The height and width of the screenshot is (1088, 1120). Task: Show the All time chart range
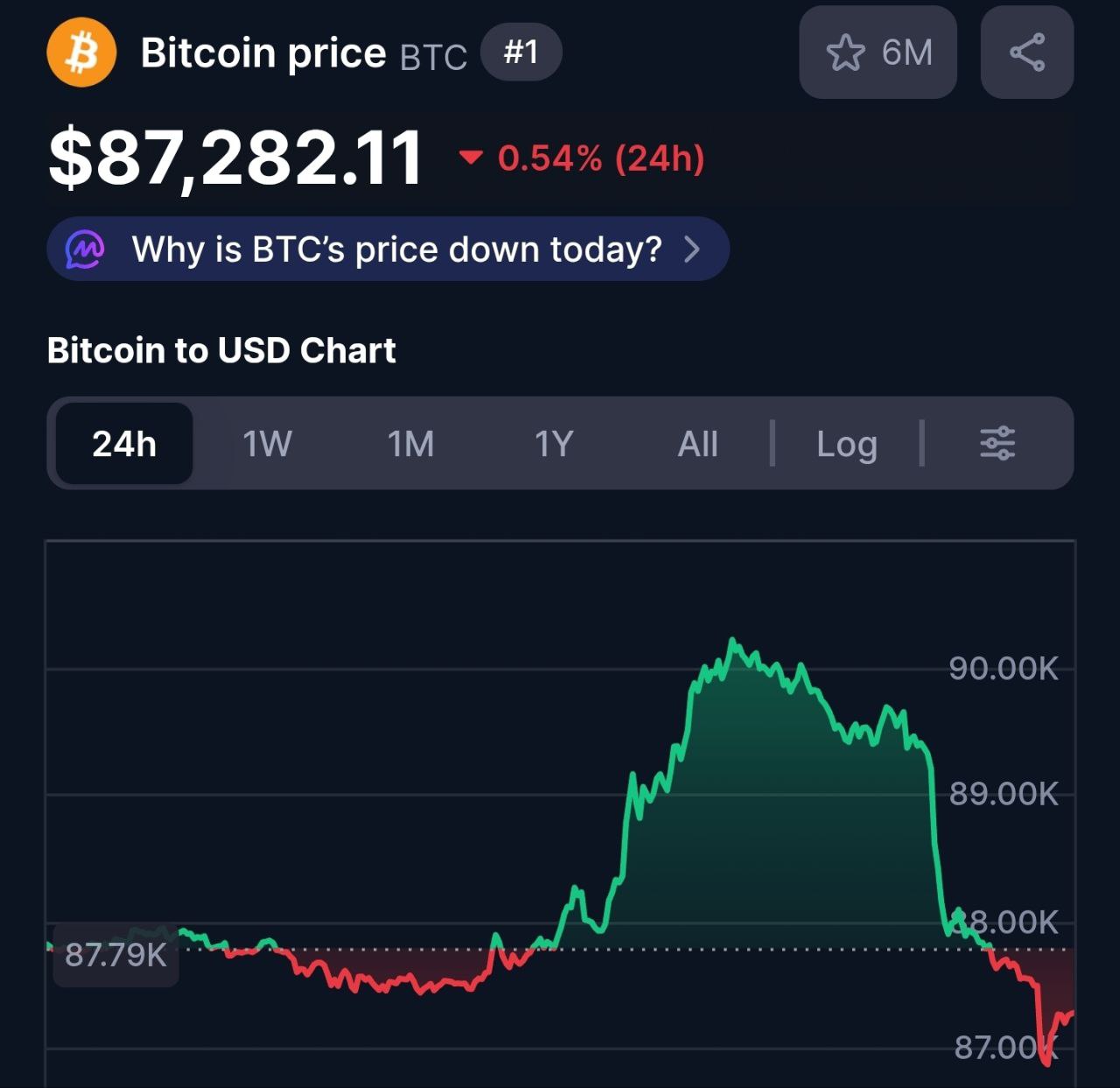[x=697, y=444]
